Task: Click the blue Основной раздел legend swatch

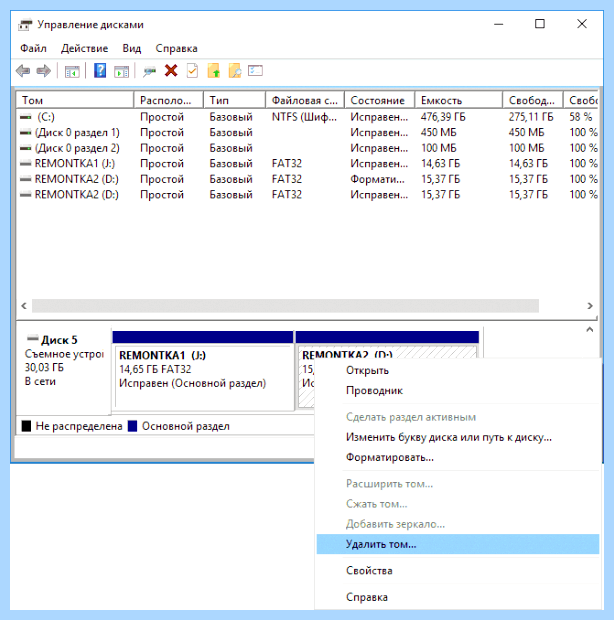Action: [132, 426]
